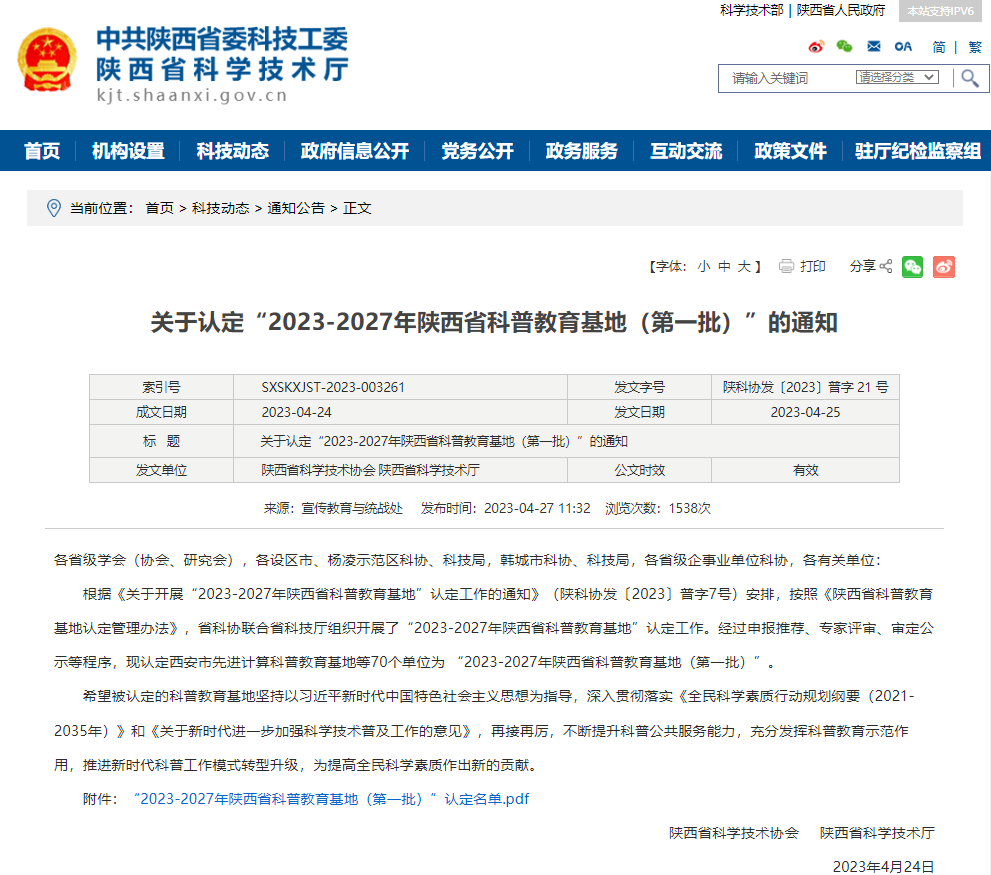Open the WeChat icon in top header

[845, 47]
